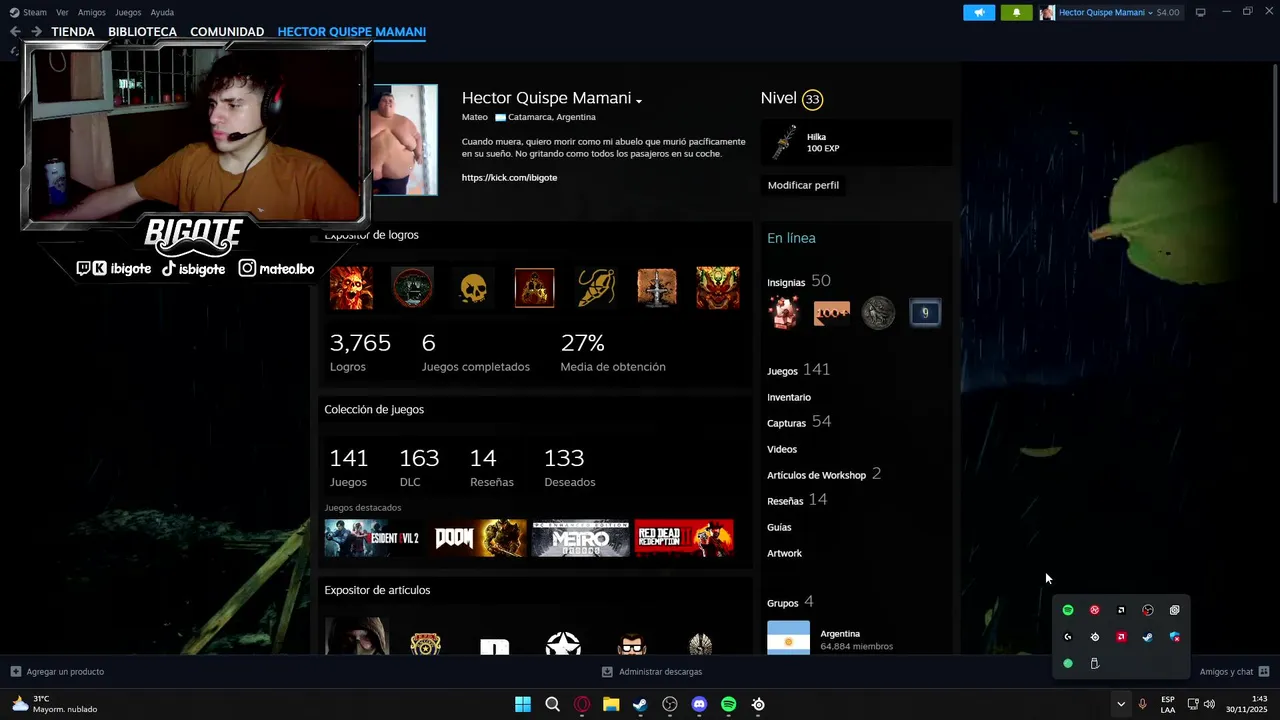Open the arrow next to profile name
The image size is (1280, 720).
tap(638, 100)
